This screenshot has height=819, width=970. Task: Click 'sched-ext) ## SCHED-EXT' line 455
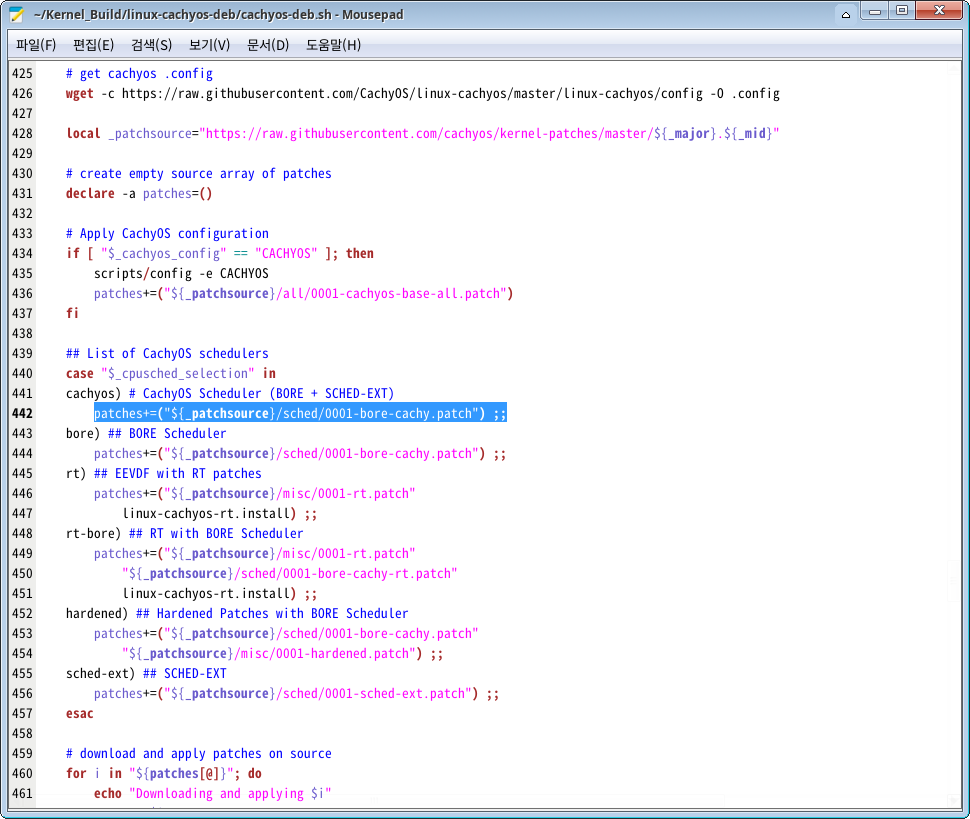[x=146, y=674]
